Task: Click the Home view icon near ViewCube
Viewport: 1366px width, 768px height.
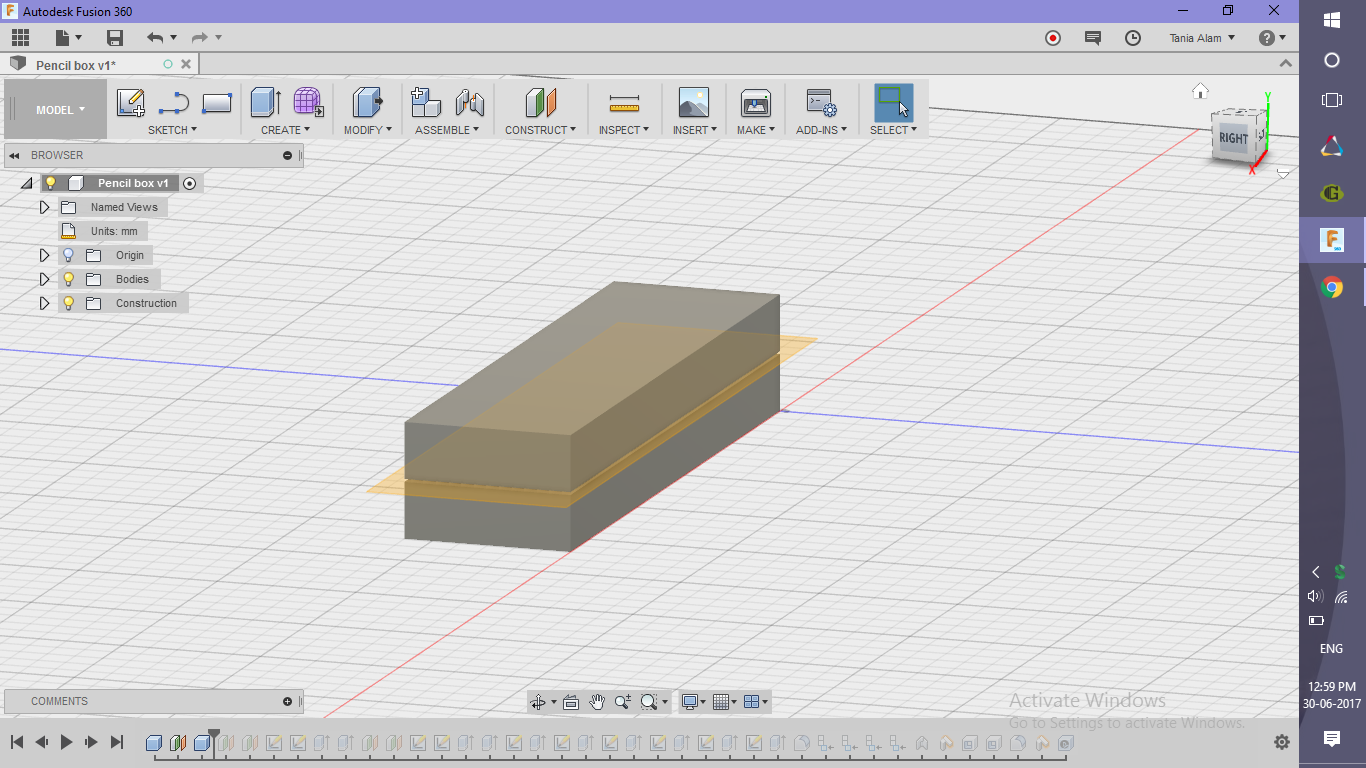Action: click(x=1200, y=91)
